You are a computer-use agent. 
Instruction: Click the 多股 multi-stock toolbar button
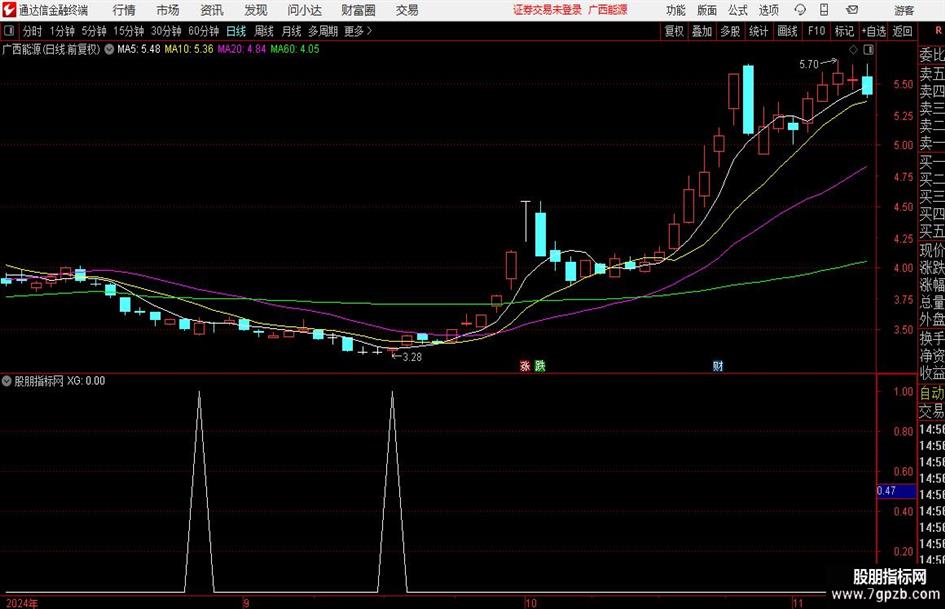pyautogui.click(x=730, y=31)
